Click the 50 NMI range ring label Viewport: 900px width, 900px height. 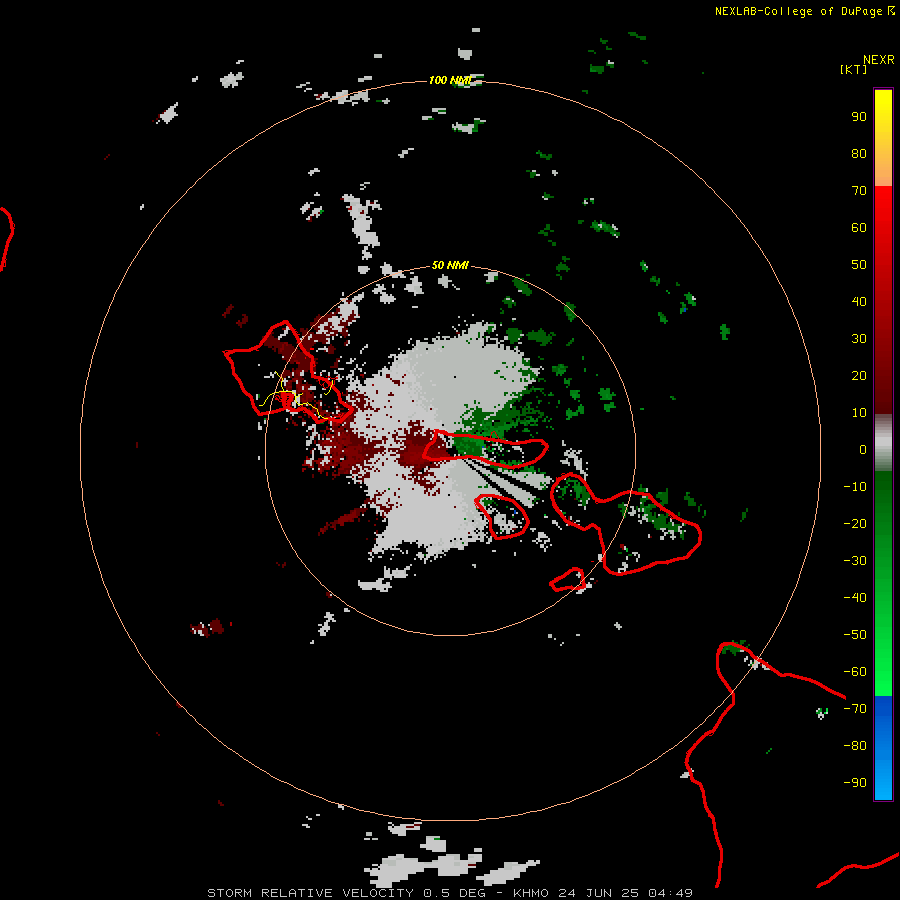click(x=449, y=265)
